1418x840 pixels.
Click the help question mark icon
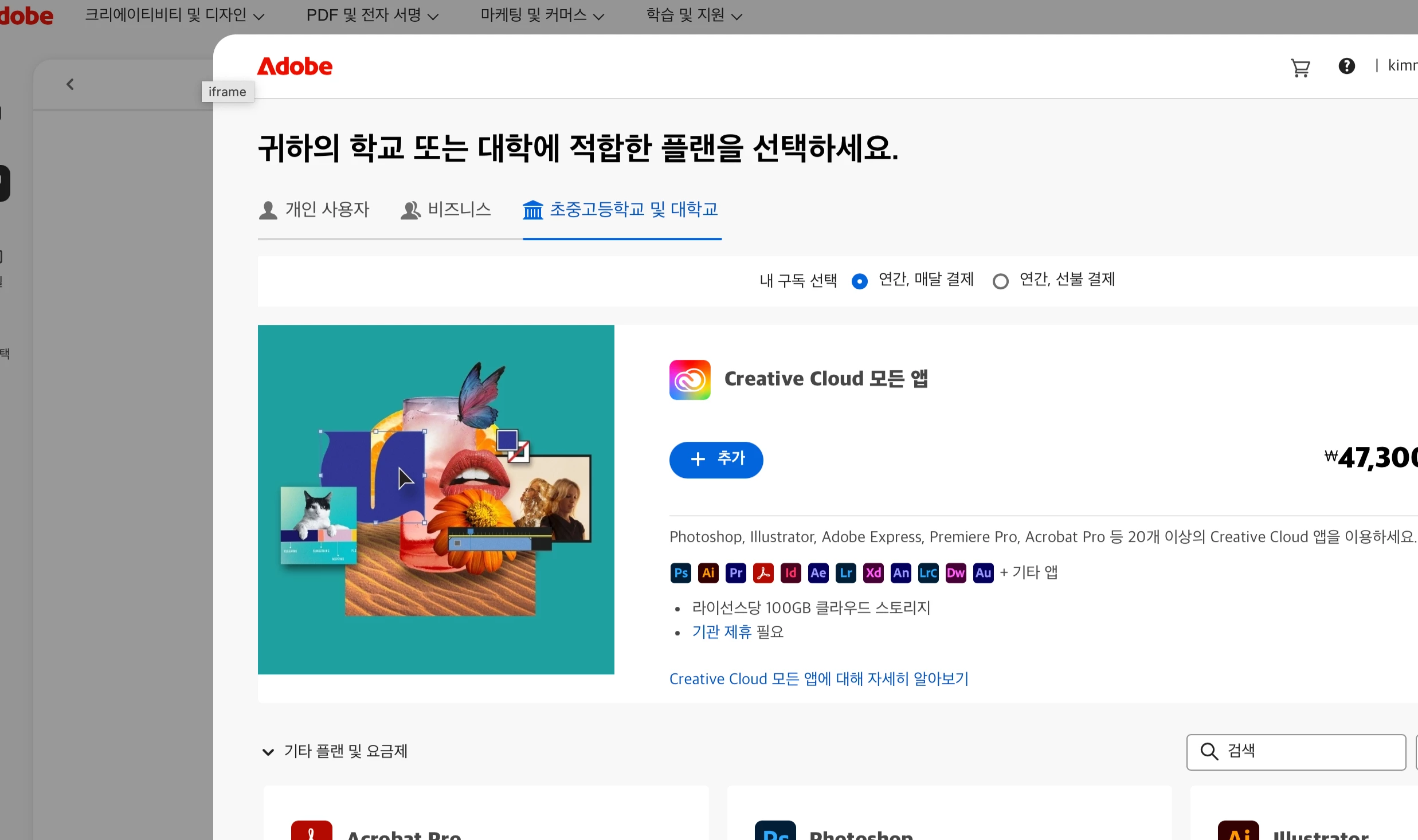pyautogui.click(x=1346, y=66)
